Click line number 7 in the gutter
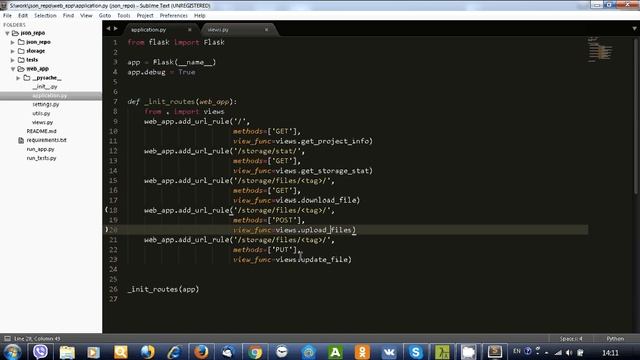The height and width of the screenshot is (360, 640). coord(115,102)
